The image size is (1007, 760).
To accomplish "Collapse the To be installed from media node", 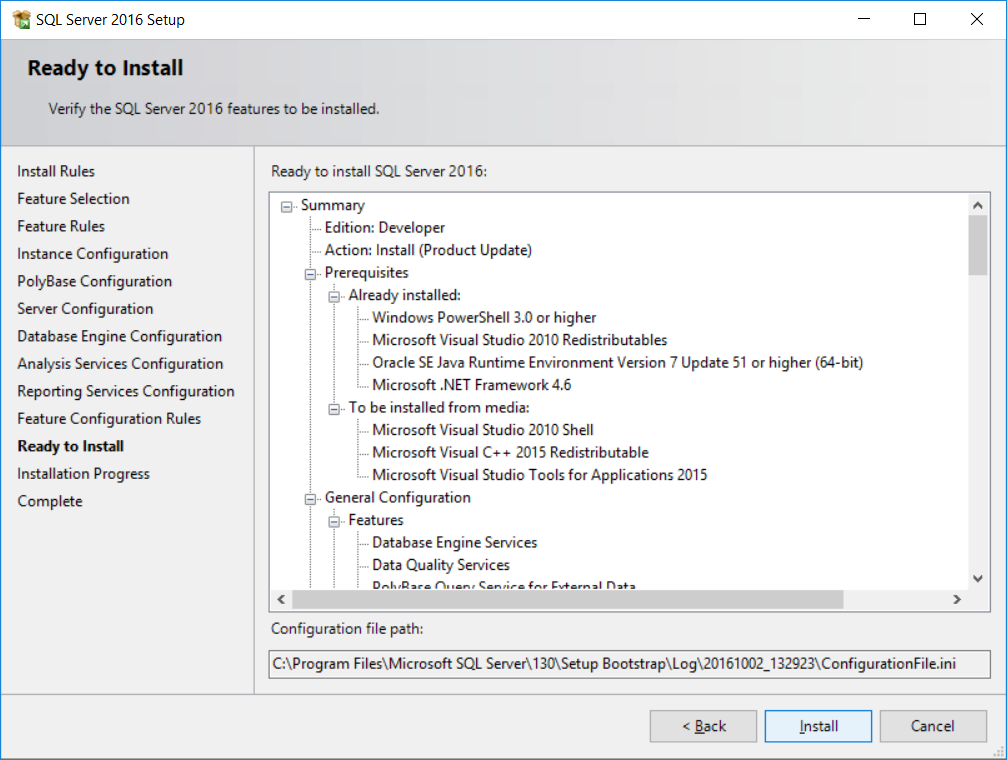I will [x=334, y=409].
